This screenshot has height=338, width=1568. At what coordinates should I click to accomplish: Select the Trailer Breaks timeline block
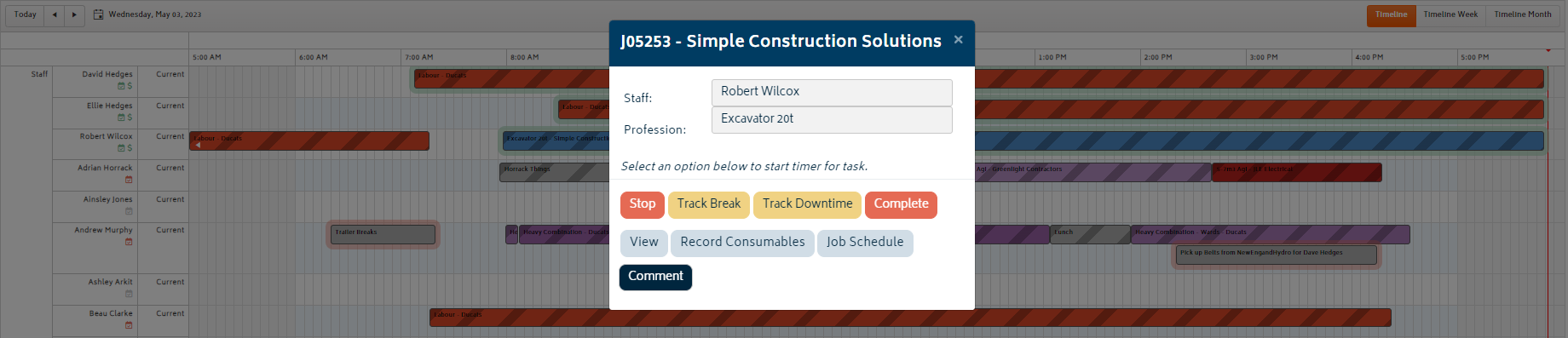pyautogui.click(x=383, y=233)
